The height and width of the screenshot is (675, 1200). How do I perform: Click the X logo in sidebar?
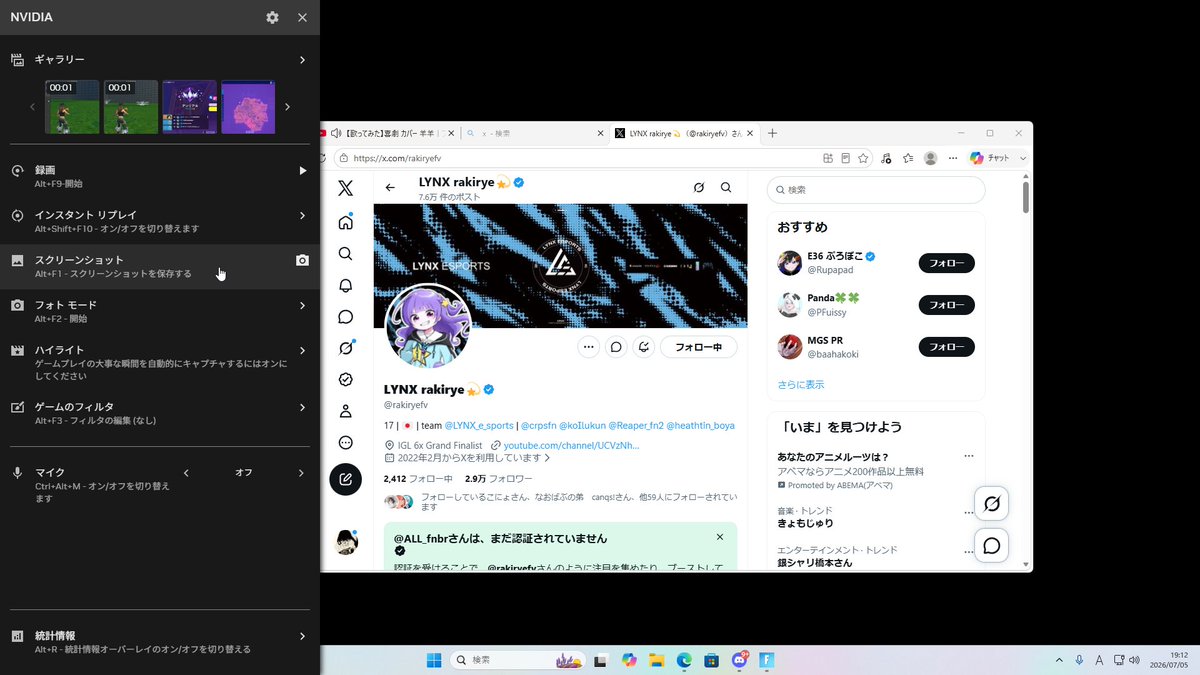click(345, 188)
